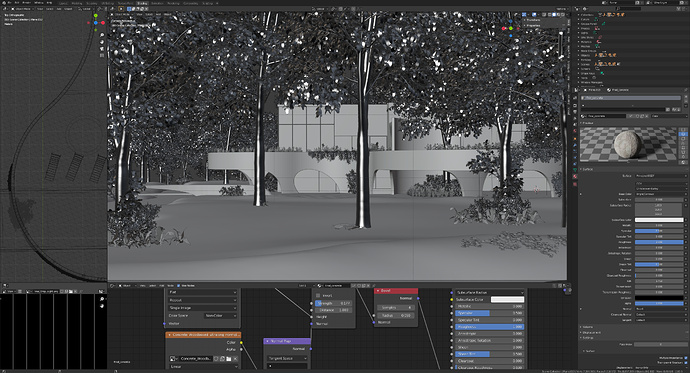Open image folder icon in Image Texture node
Screen dimensions: 690x373
click(229, 358)
